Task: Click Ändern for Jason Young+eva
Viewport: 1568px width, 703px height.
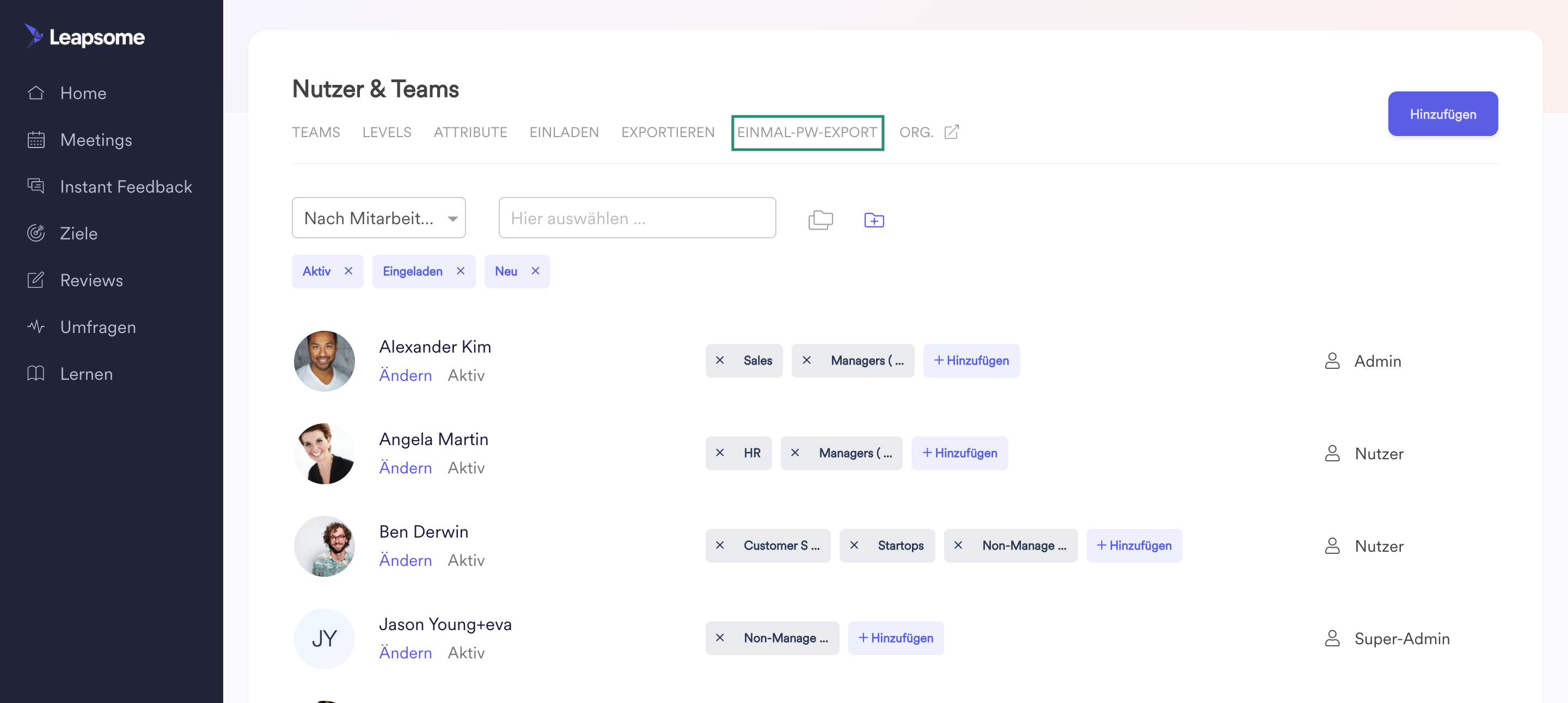Action: [406, 652]
